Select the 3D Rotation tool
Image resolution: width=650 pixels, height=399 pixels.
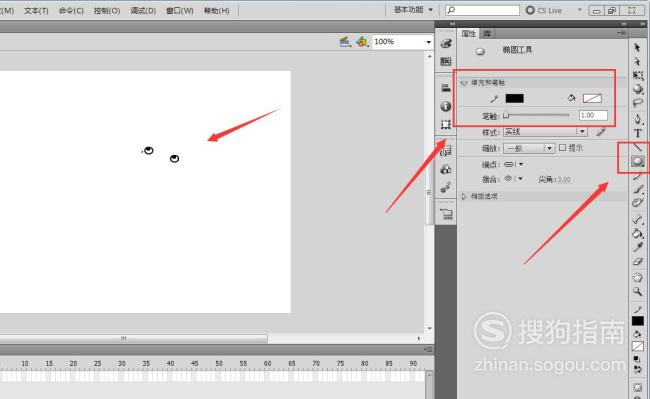click(638, 89)
